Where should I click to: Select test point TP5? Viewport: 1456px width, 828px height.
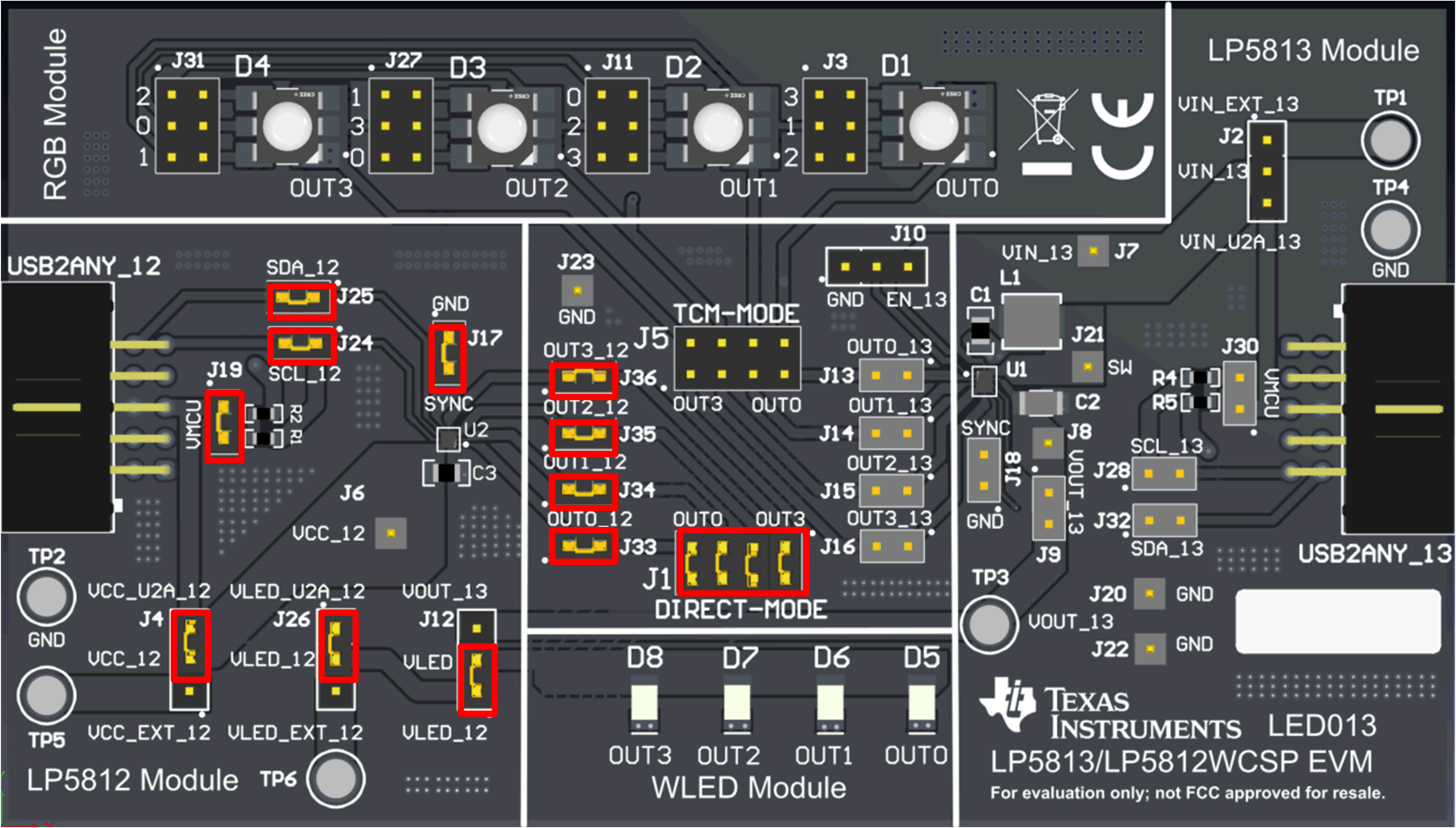46,695
